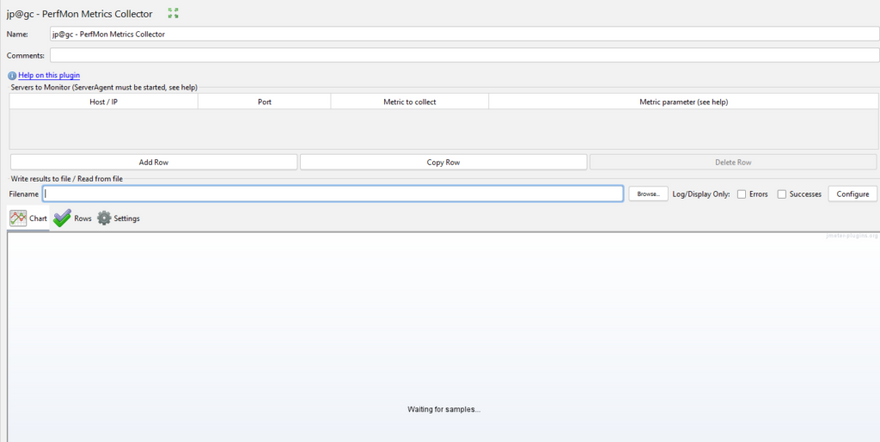Image resolution: width=880 pixels, height=442 pixels.
Task: Enable the Errors only checkbox
Action: click(x=741, y=194)
